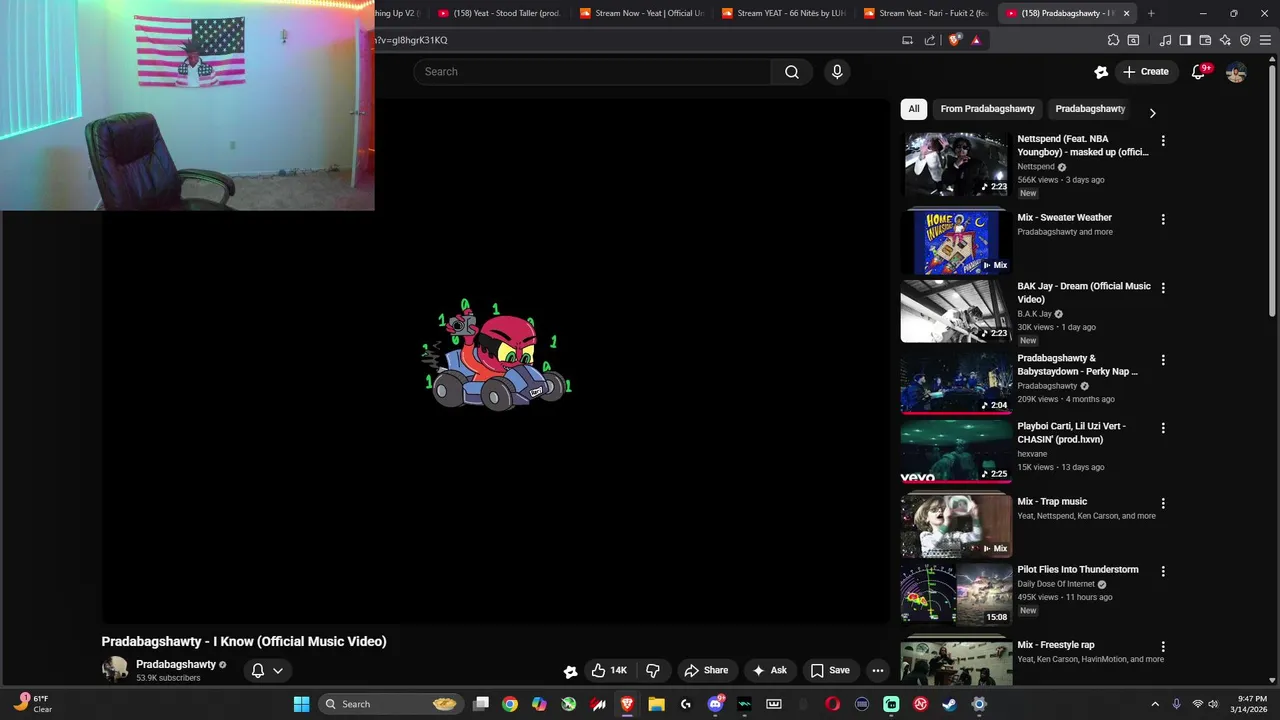Click the page vertical scrollbar

click(x=1273, y=190)
